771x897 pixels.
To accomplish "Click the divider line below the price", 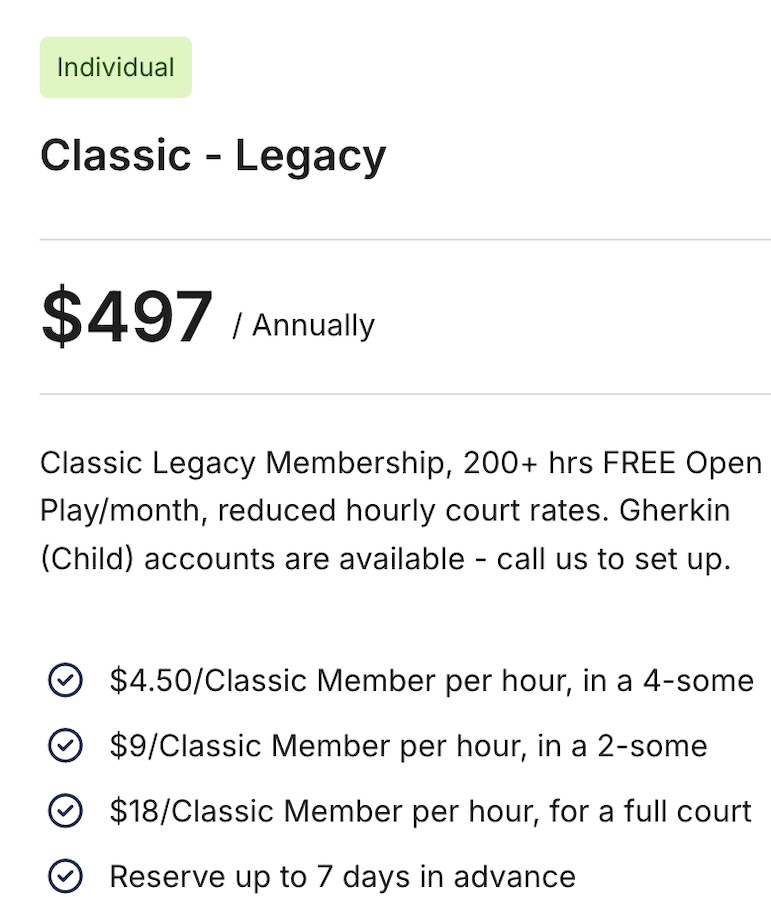I will click(x=404, y=394).
